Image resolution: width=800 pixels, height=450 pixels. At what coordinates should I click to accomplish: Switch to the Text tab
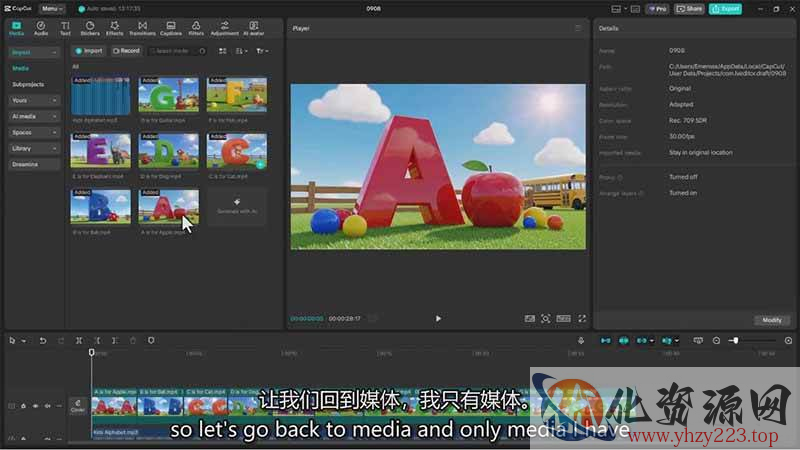click(65, 28)
